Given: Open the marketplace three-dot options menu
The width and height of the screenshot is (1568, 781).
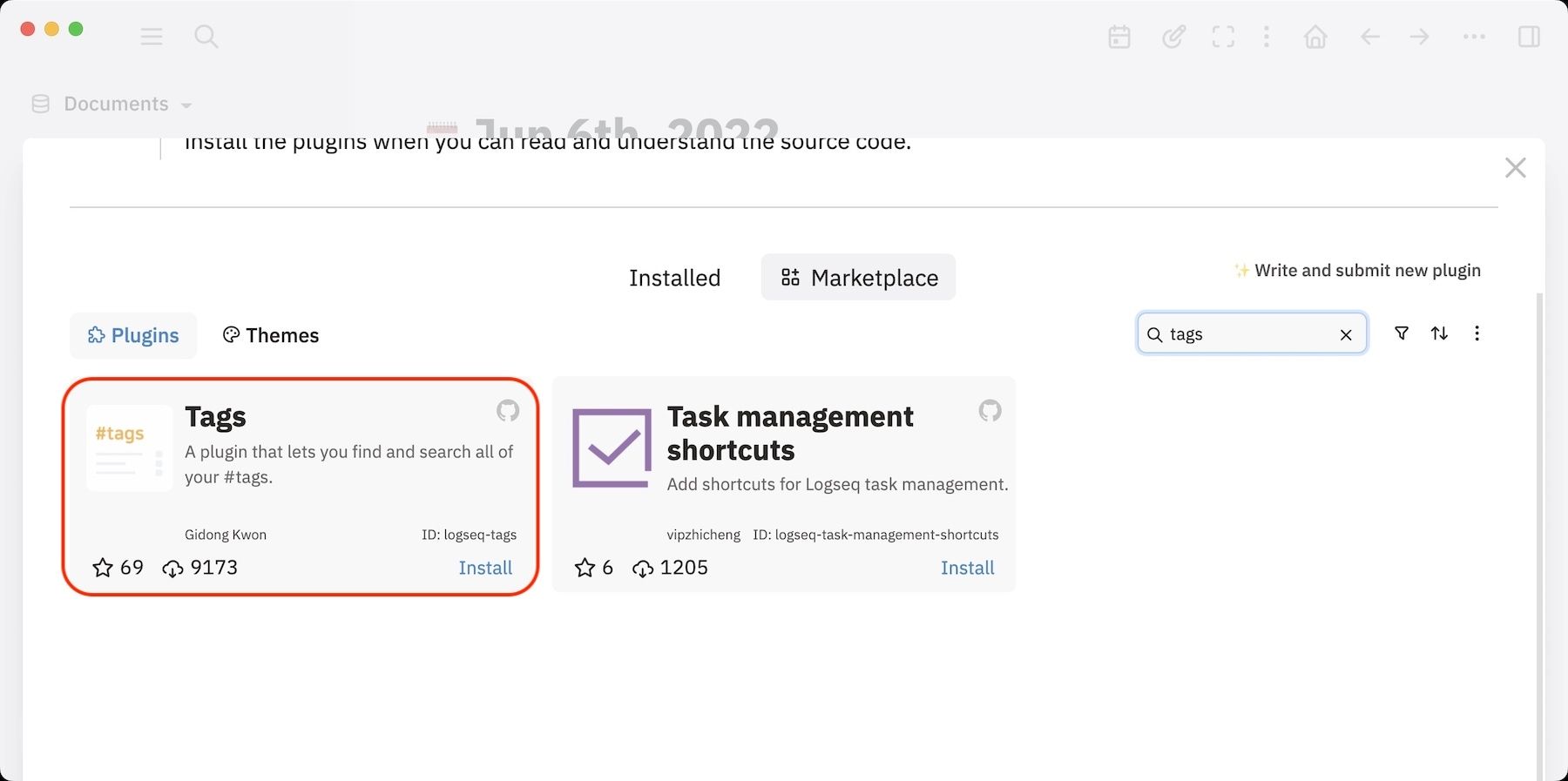Looking at the screenshot, I should 1477,333.
